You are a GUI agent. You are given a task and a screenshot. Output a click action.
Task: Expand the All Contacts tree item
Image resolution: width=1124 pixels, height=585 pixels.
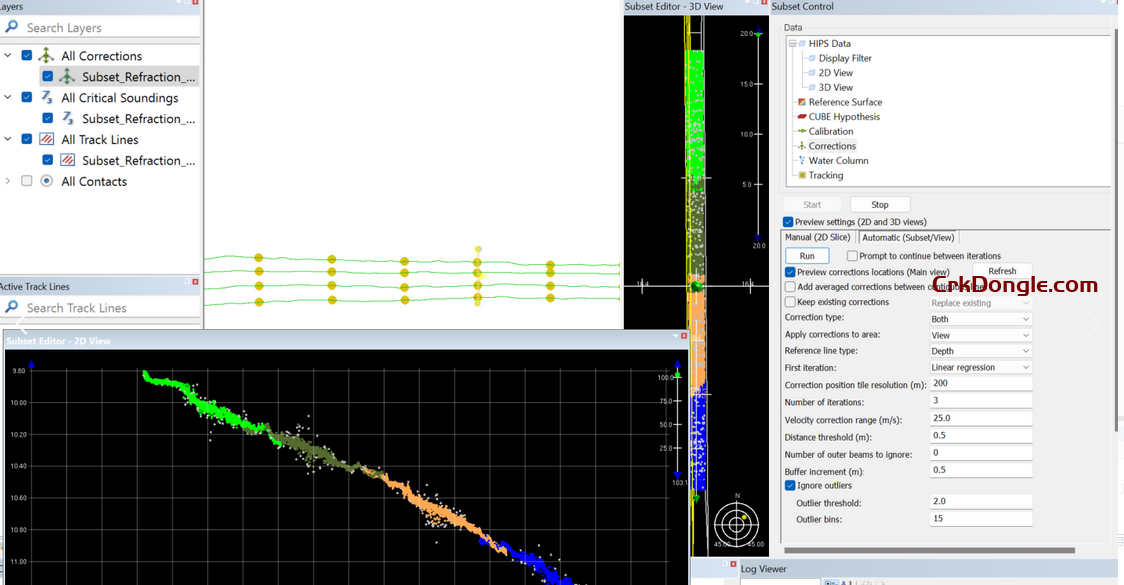[x=8, y=181]
